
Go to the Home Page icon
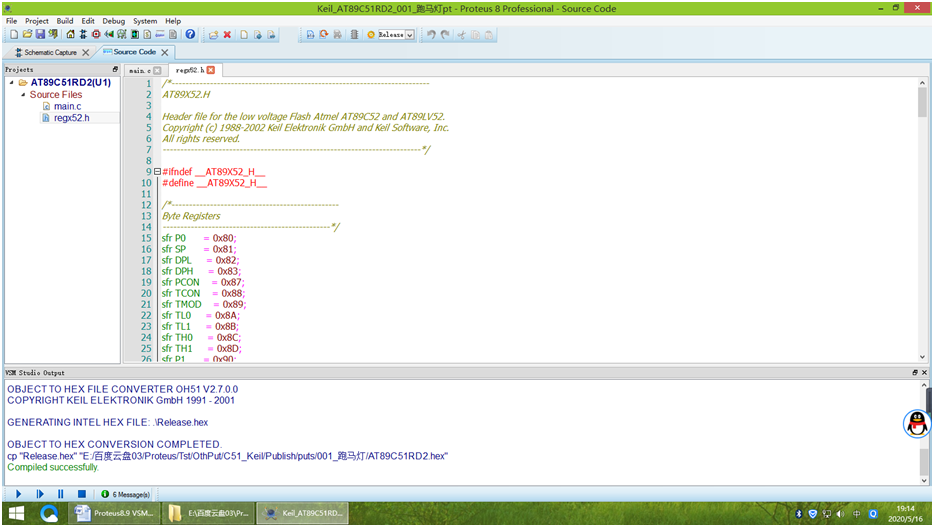(70, 35)
